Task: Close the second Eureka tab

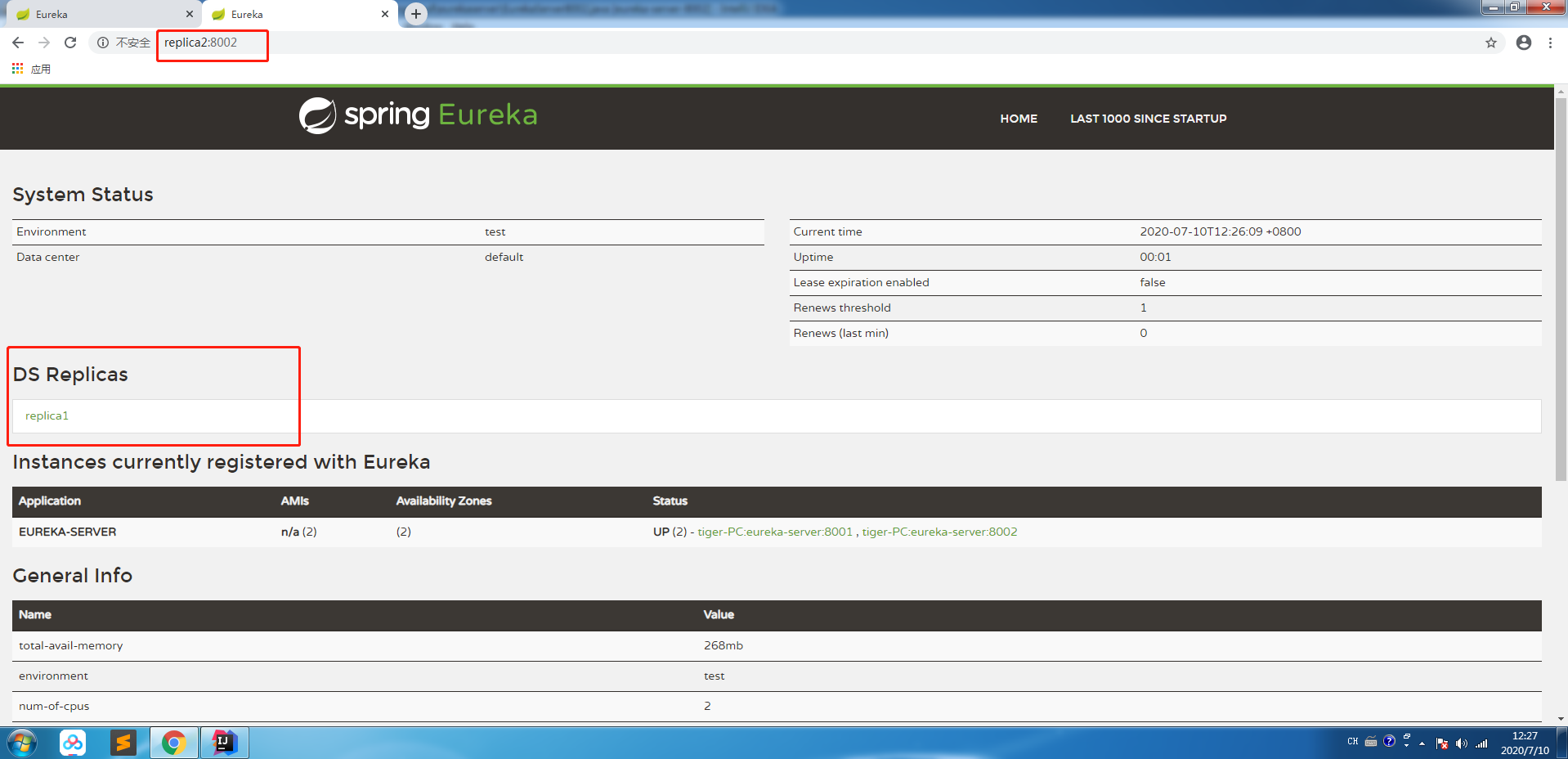Action: click(385, 14)
